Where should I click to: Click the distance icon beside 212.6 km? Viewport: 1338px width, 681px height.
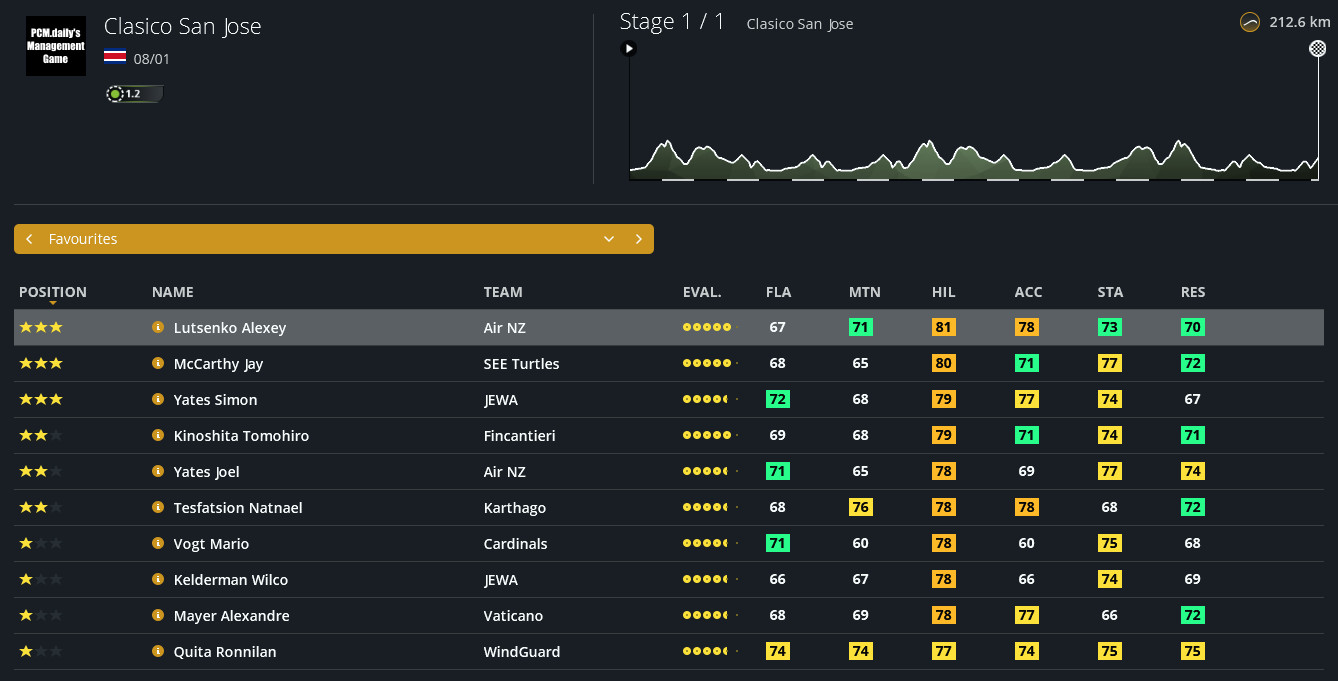(x=1249, y=22)
